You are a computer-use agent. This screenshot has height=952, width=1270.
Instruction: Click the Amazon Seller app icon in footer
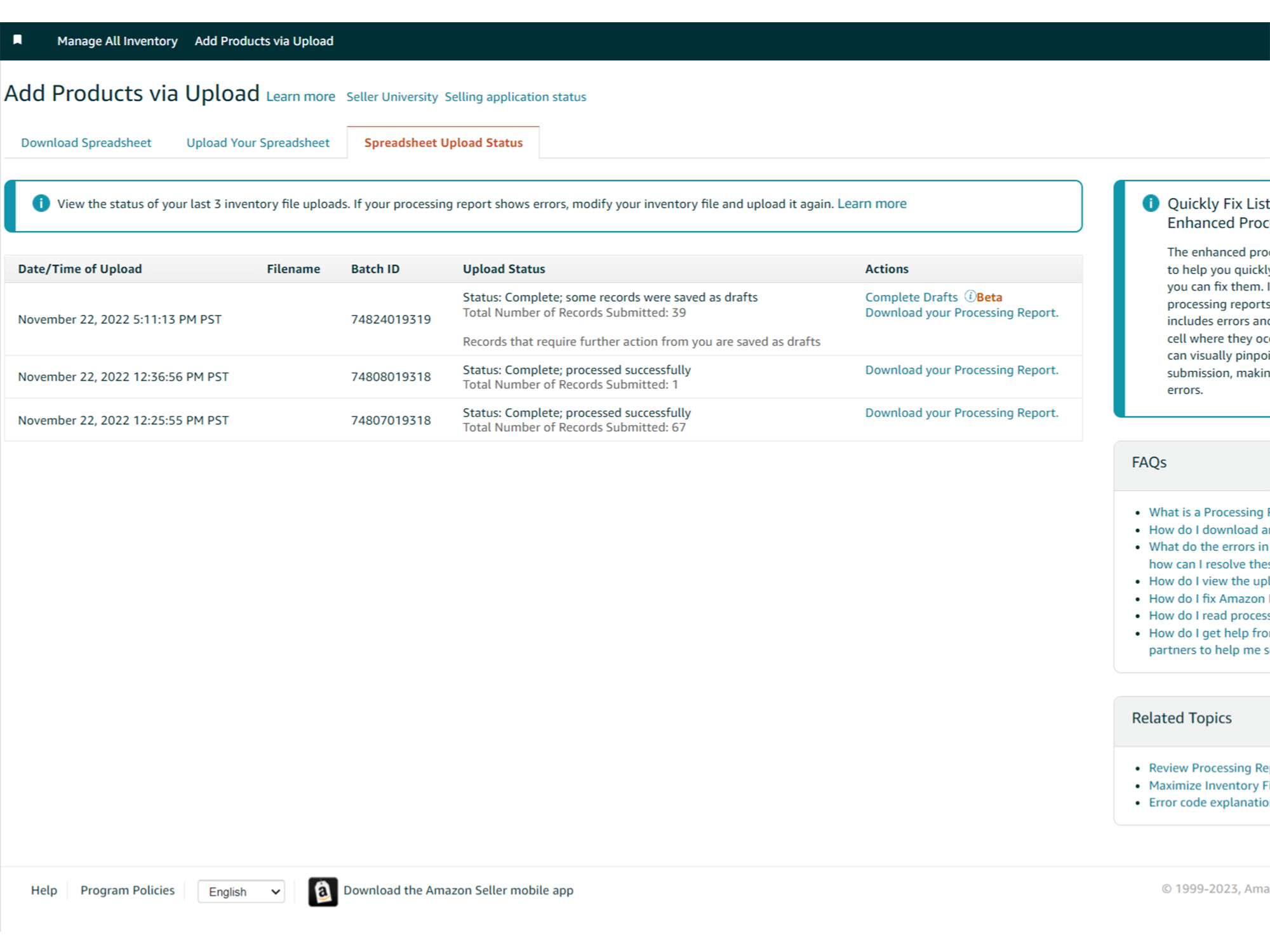323,891
